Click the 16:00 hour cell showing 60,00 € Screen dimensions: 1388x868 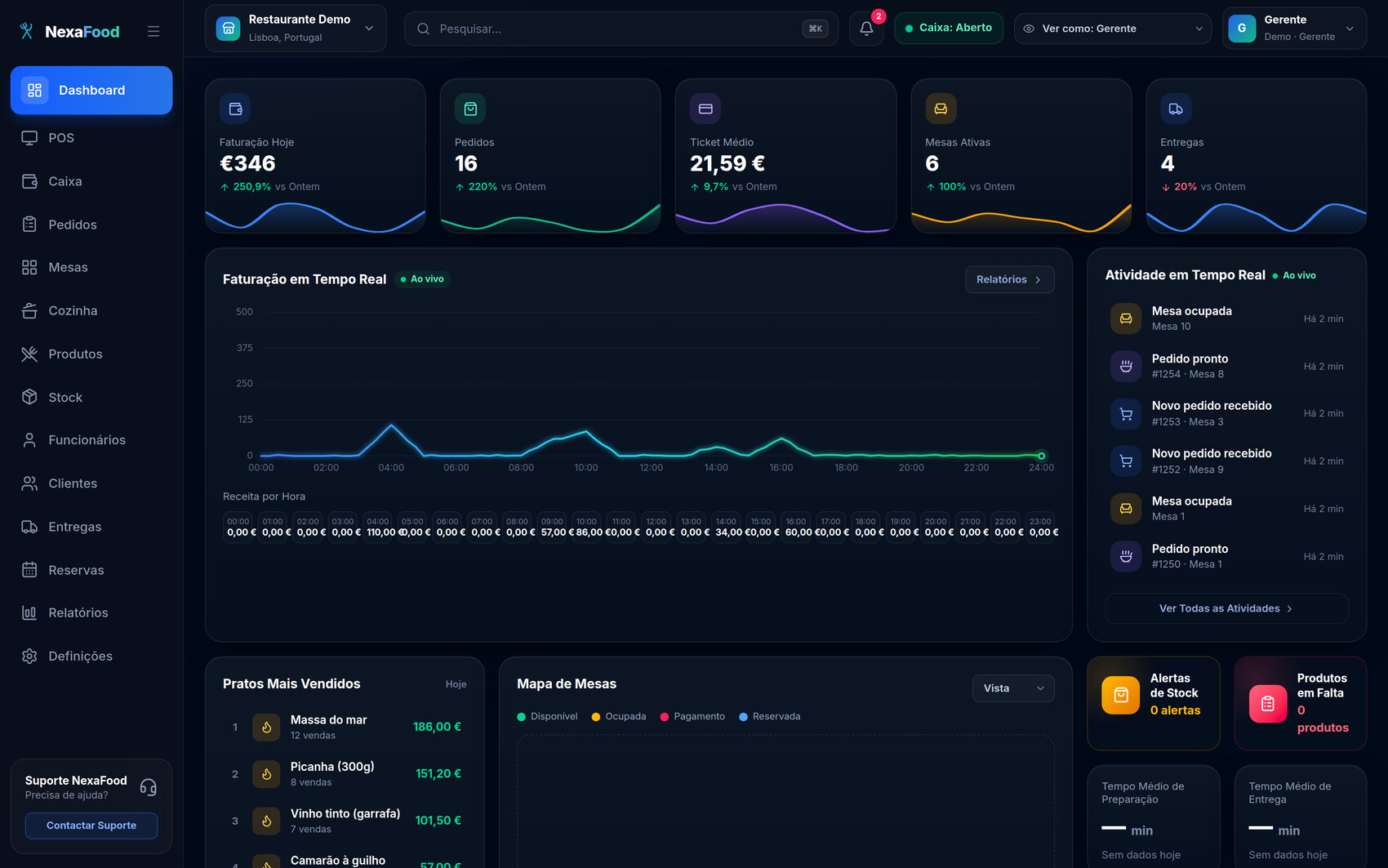click(795, 527)
